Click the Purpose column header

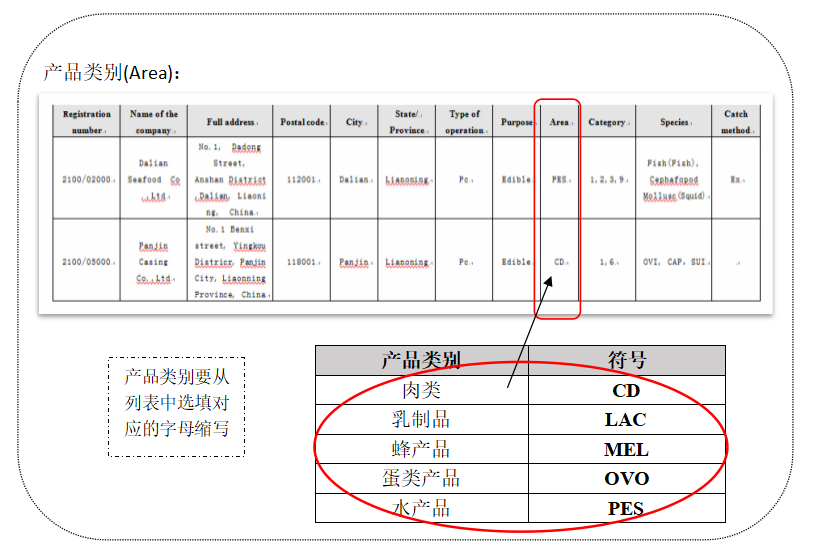pyautogui.click(x=516, y=122)
